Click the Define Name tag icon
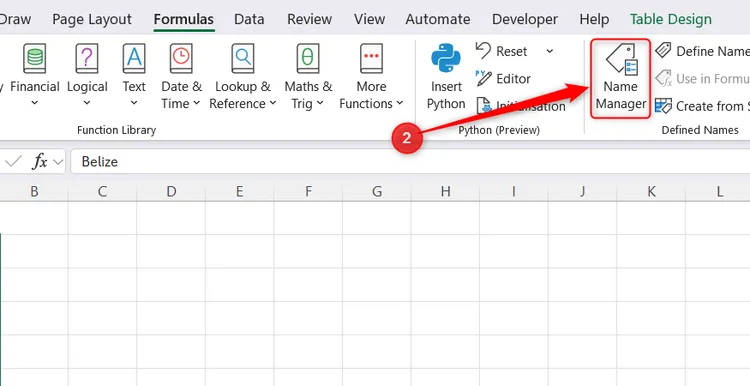The height and width of the screenshot is (386, 750). [663, 50]
